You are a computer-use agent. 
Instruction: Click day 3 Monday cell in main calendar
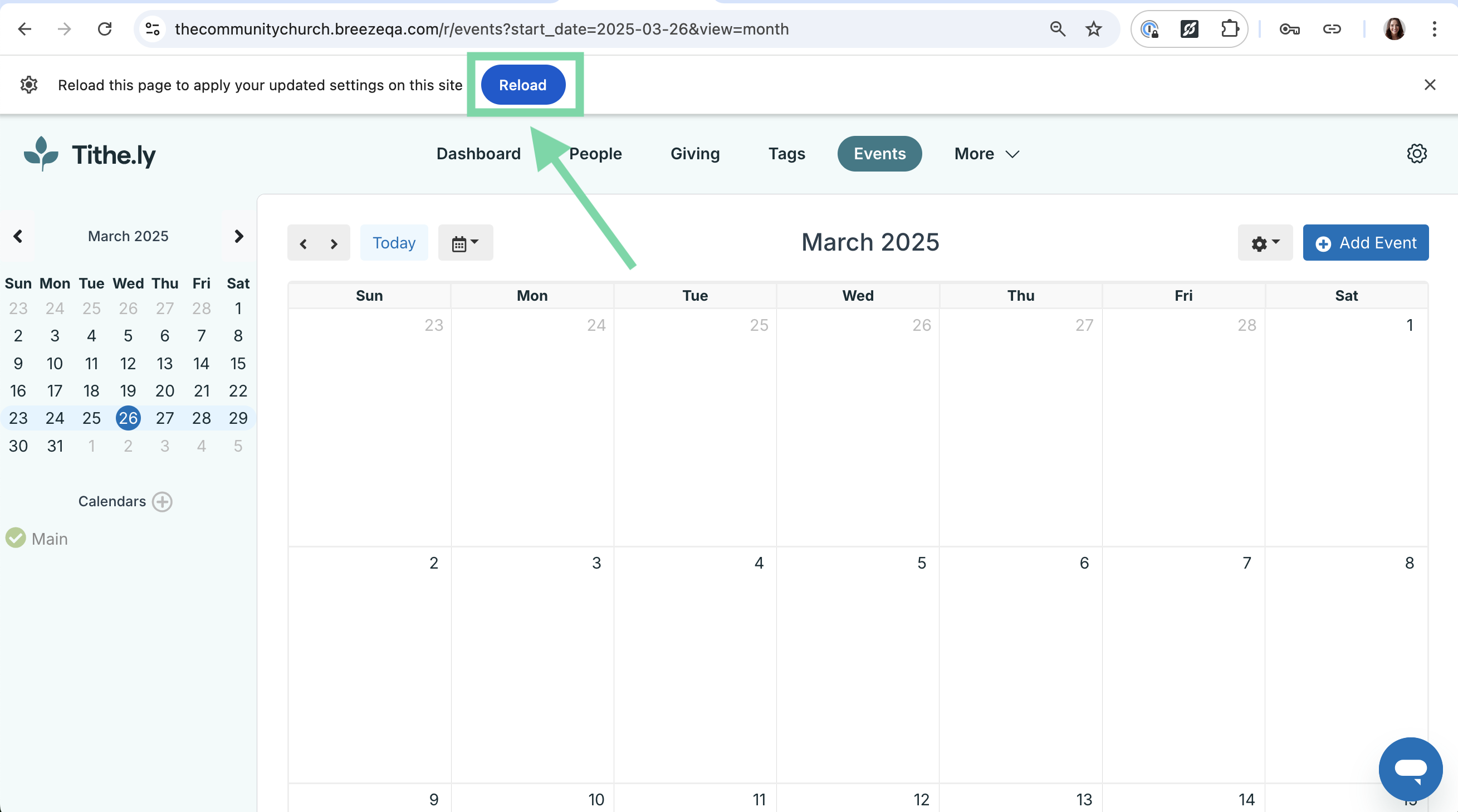532,665
